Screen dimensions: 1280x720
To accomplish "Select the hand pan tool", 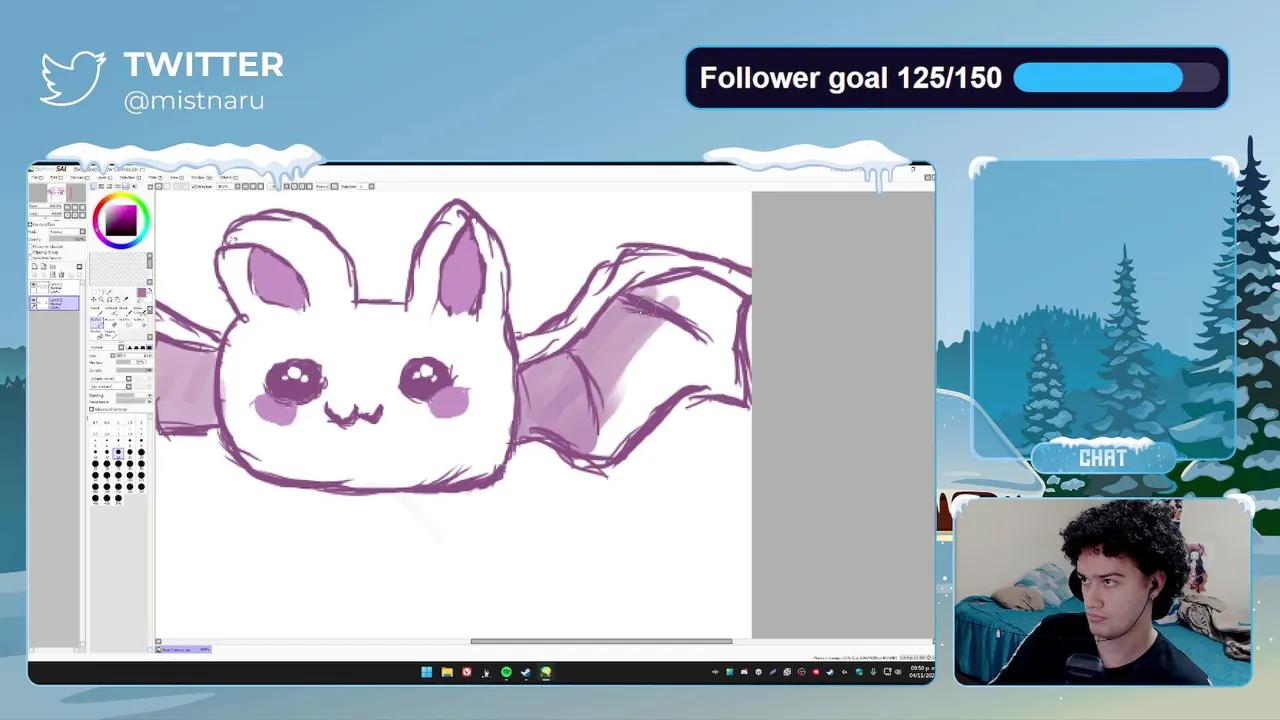I will [117, 299].
